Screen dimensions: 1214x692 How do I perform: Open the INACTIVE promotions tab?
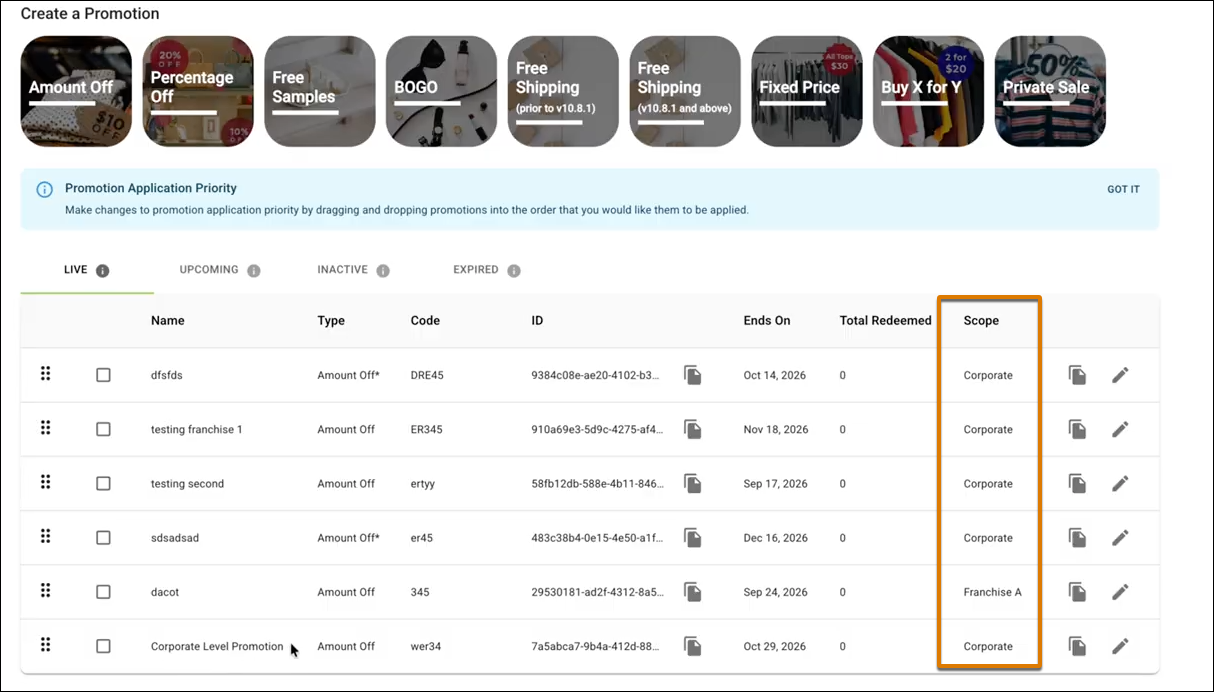point(343,270)
